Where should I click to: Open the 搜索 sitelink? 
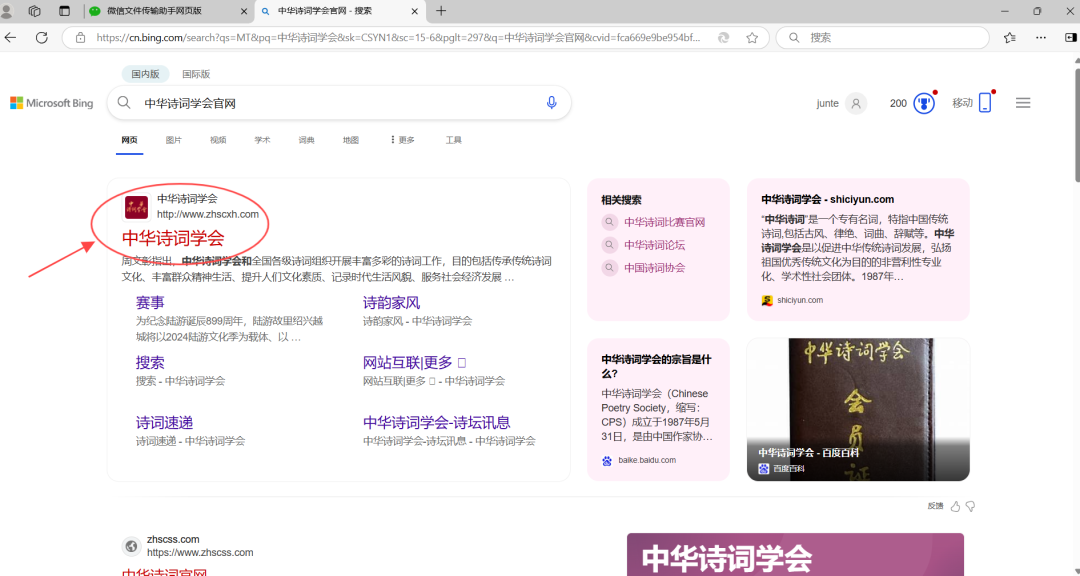150,362
